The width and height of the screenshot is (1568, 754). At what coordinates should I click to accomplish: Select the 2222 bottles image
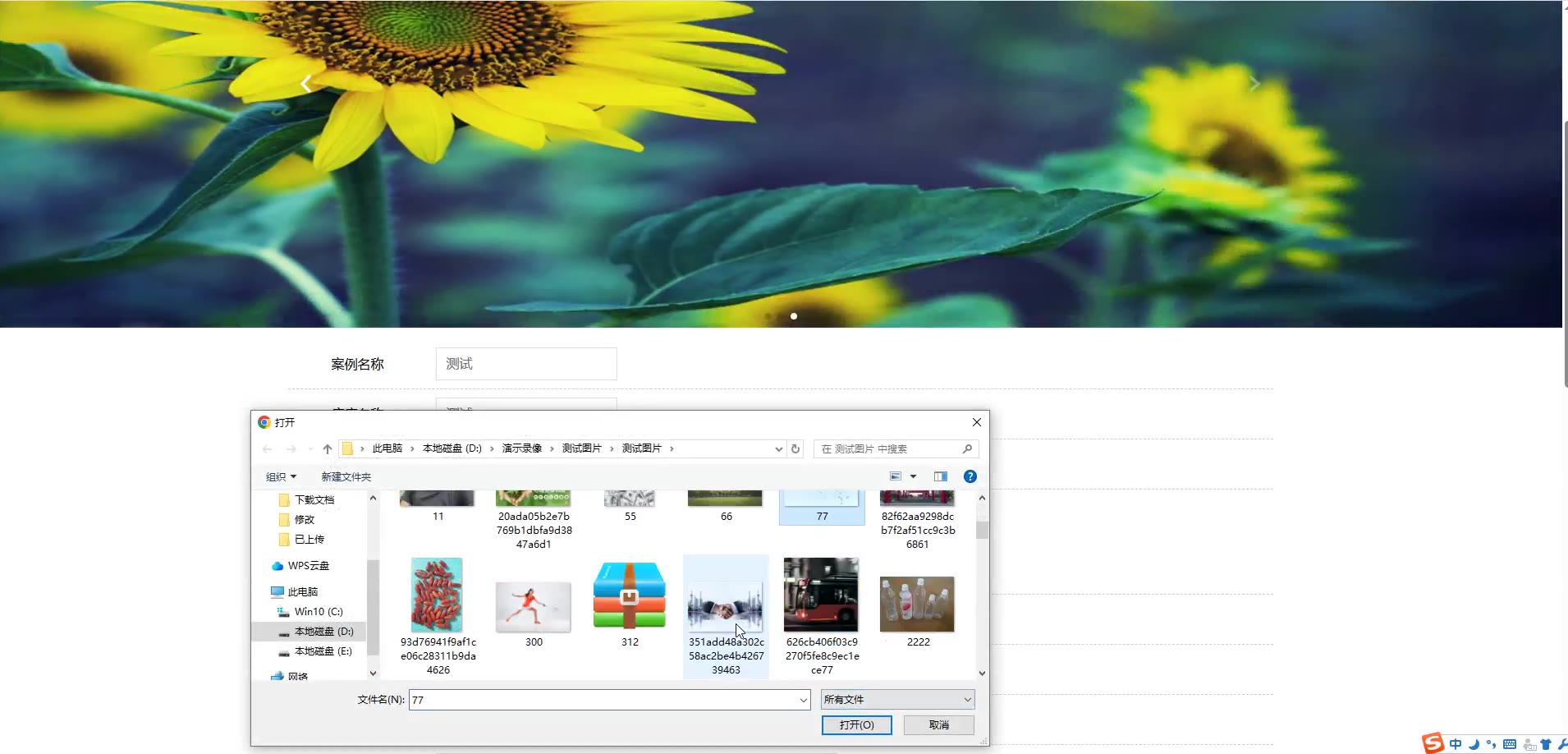tap(918, 604)
